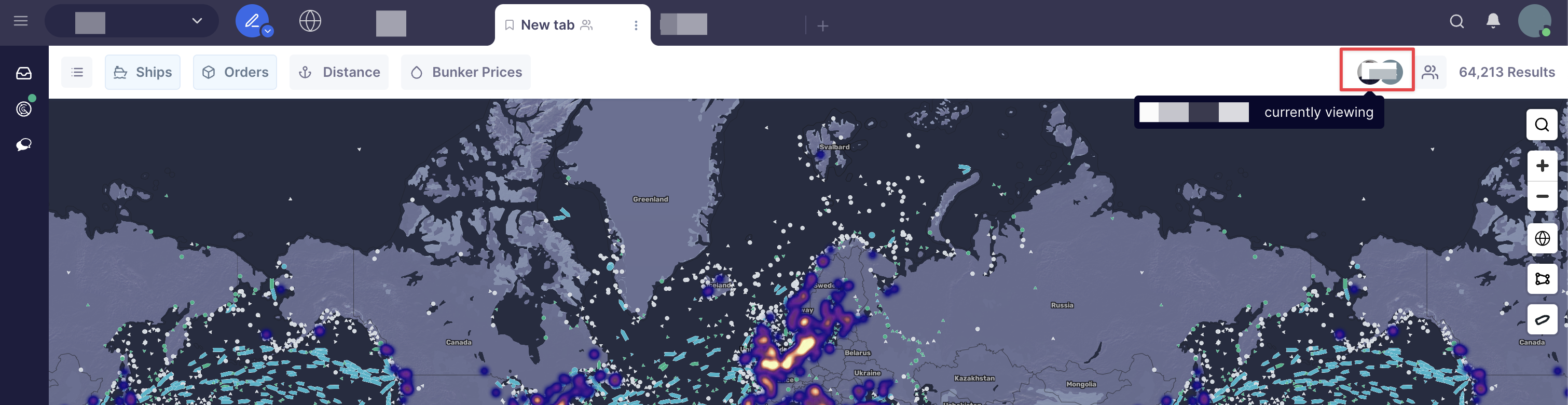Click the pen edit mode icon
1568x405 pixels.
click(251, 21)
